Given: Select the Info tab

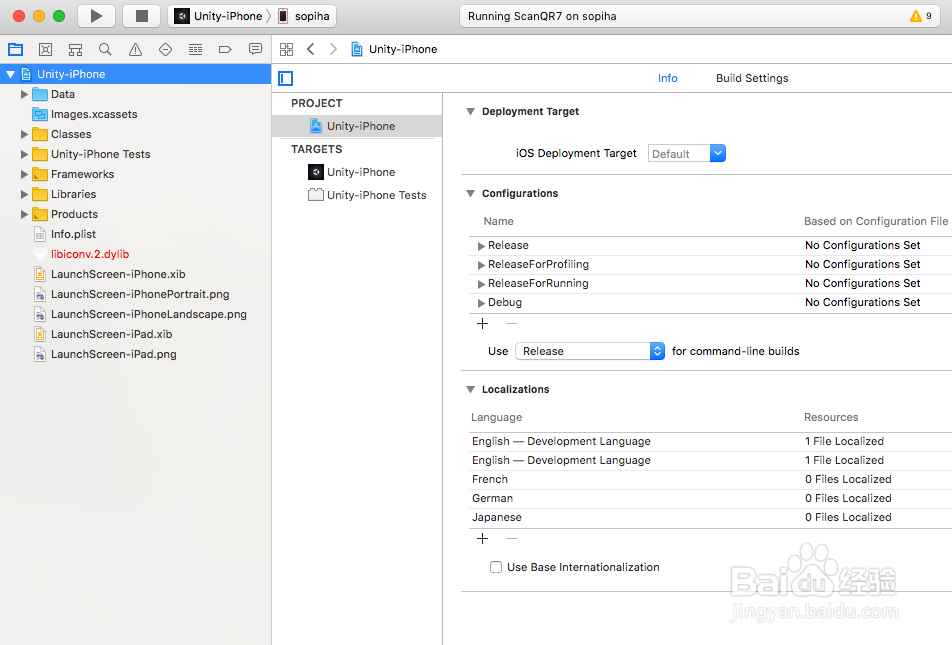Looking at the screenshot, I should click(667, 78).
